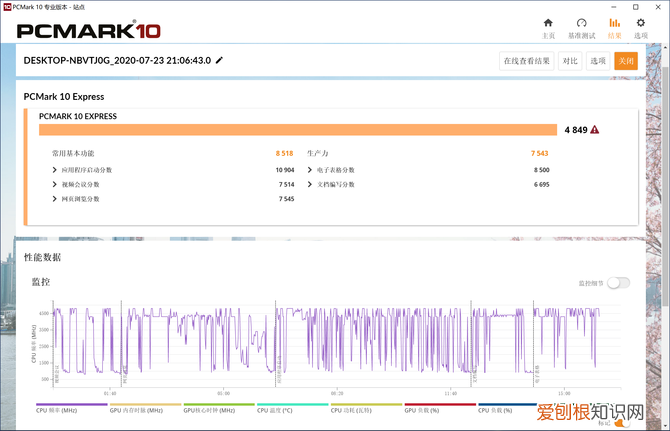
Task: Open the 结果 results chart icon
Action: [x=614, y=27]
